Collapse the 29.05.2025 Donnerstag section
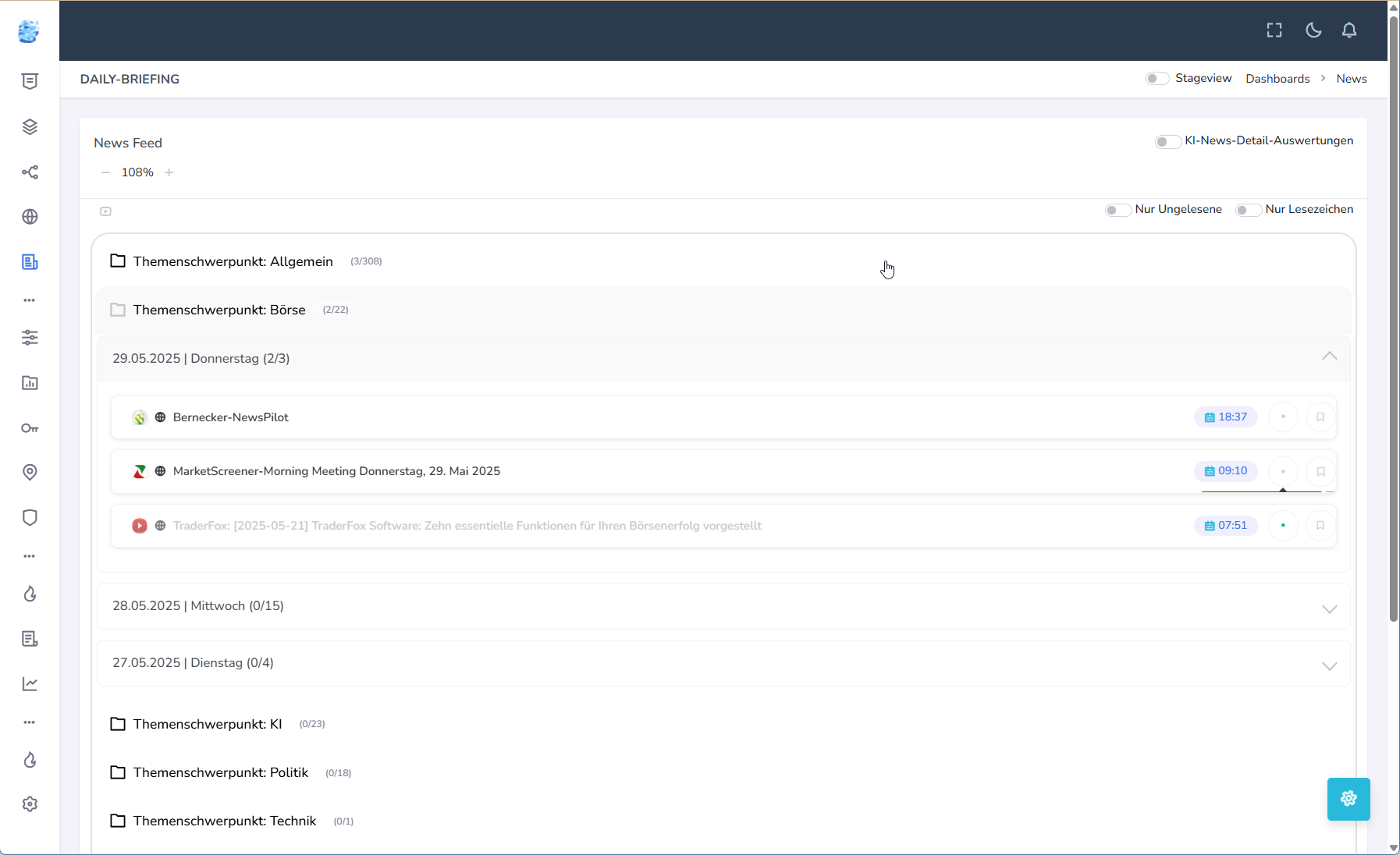 pyautogui.click(x=1329, y=357)
